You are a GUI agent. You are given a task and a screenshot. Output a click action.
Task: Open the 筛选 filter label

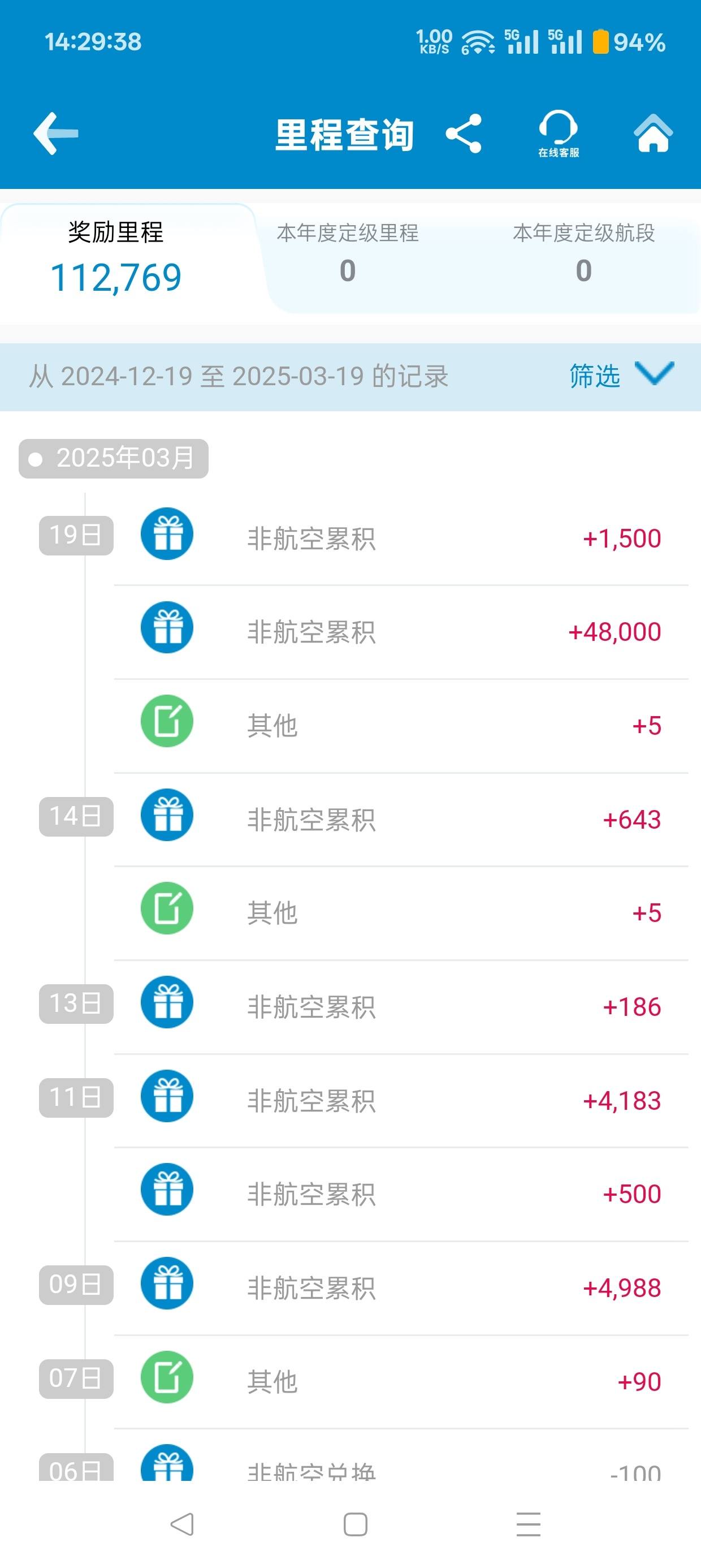(x=595, y=376)
